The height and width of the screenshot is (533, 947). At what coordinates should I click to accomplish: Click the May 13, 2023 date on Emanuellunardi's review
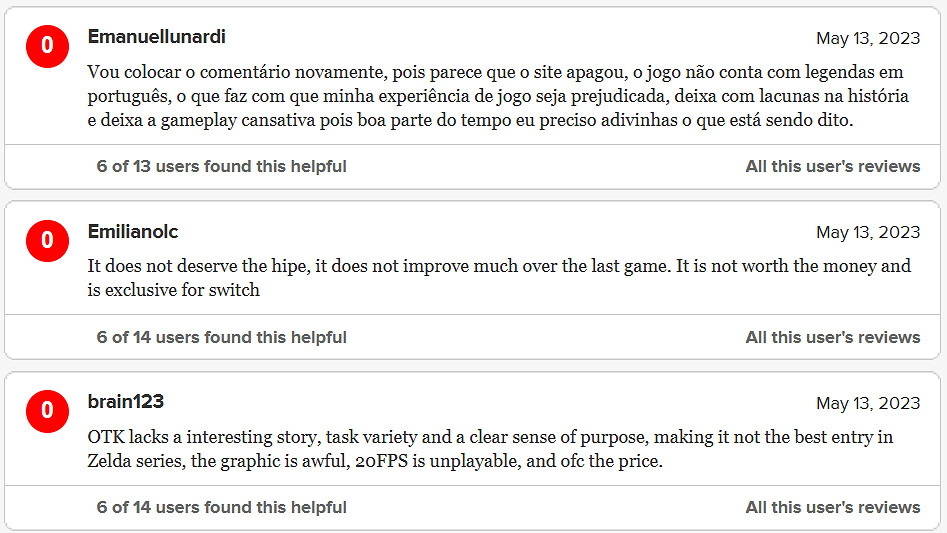point(867,39)
